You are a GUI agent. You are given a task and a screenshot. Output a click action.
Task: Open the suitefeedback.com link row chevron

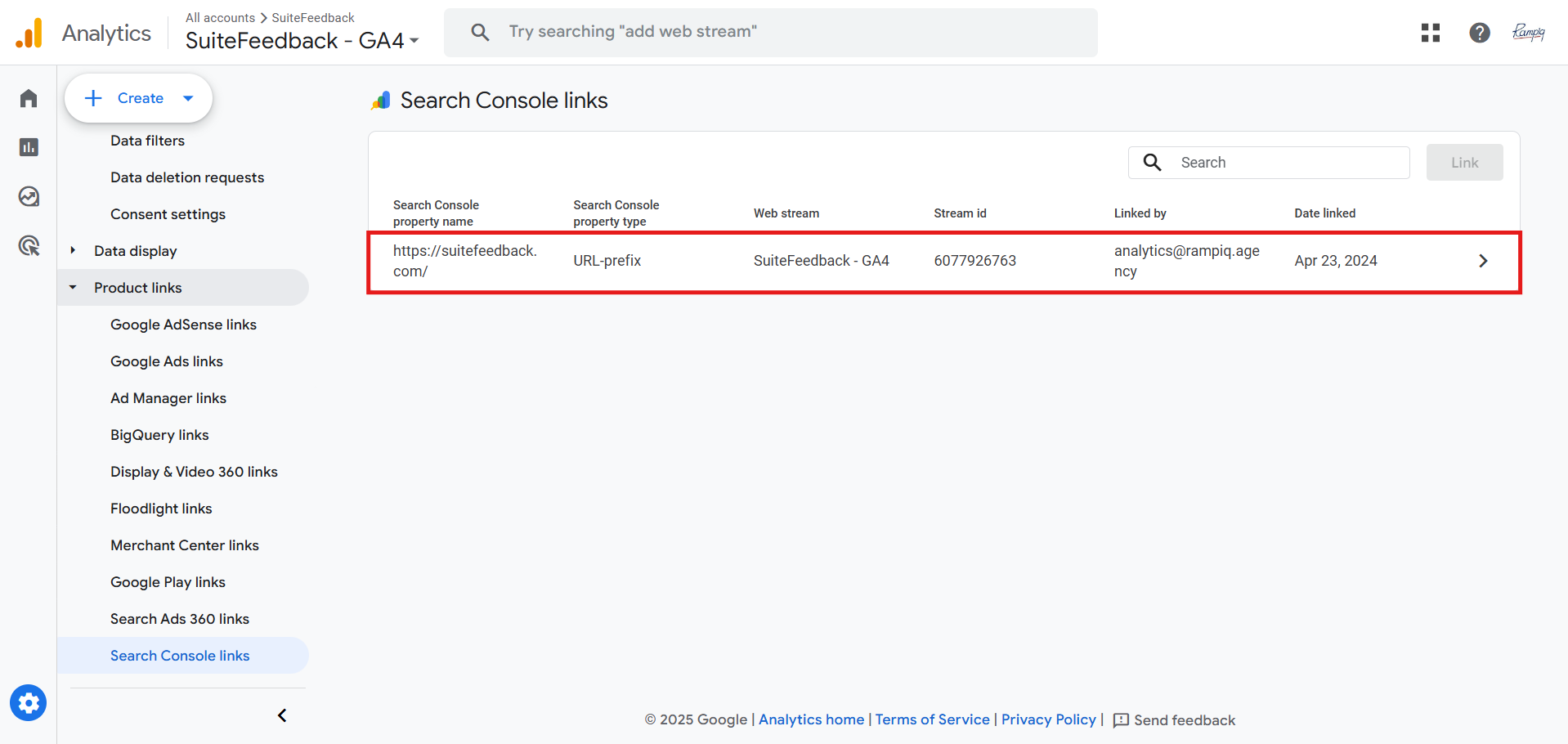1483,261
